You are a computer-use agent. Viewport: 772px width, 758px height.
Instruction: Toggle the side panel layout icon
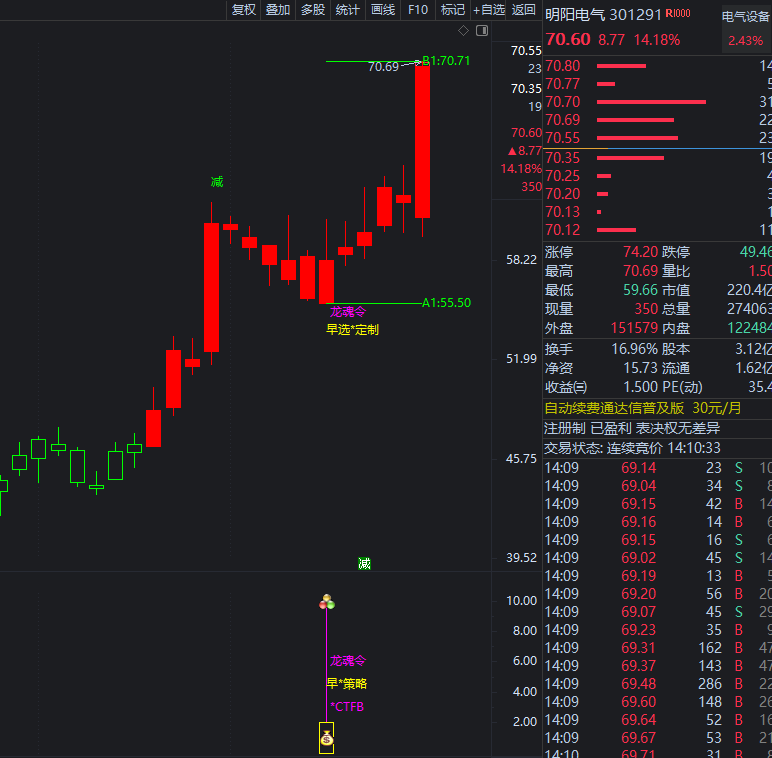[483, 31]
